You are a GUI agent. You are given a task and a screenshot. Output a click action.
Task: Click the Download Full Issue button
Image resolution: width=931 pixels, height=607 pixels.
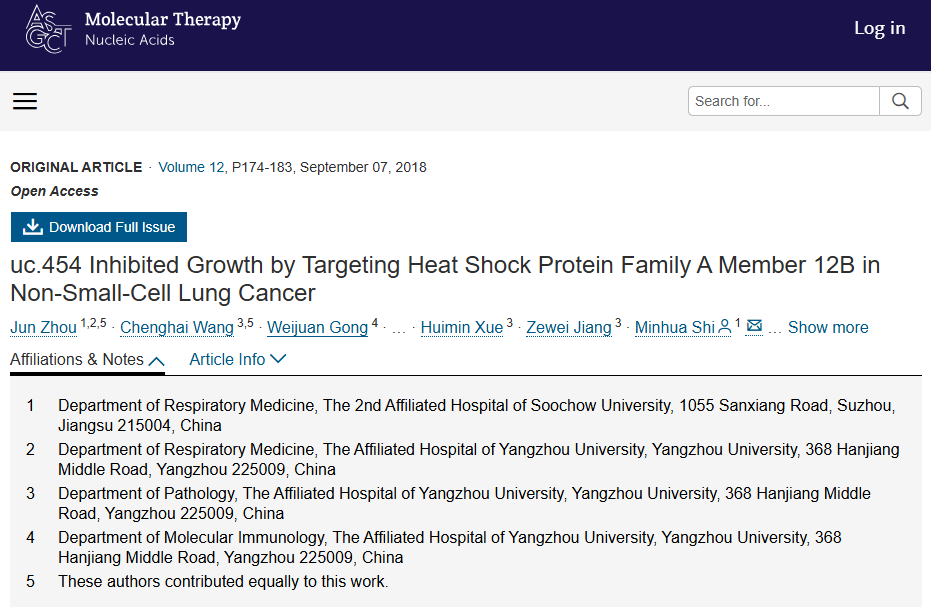[99, 227]
